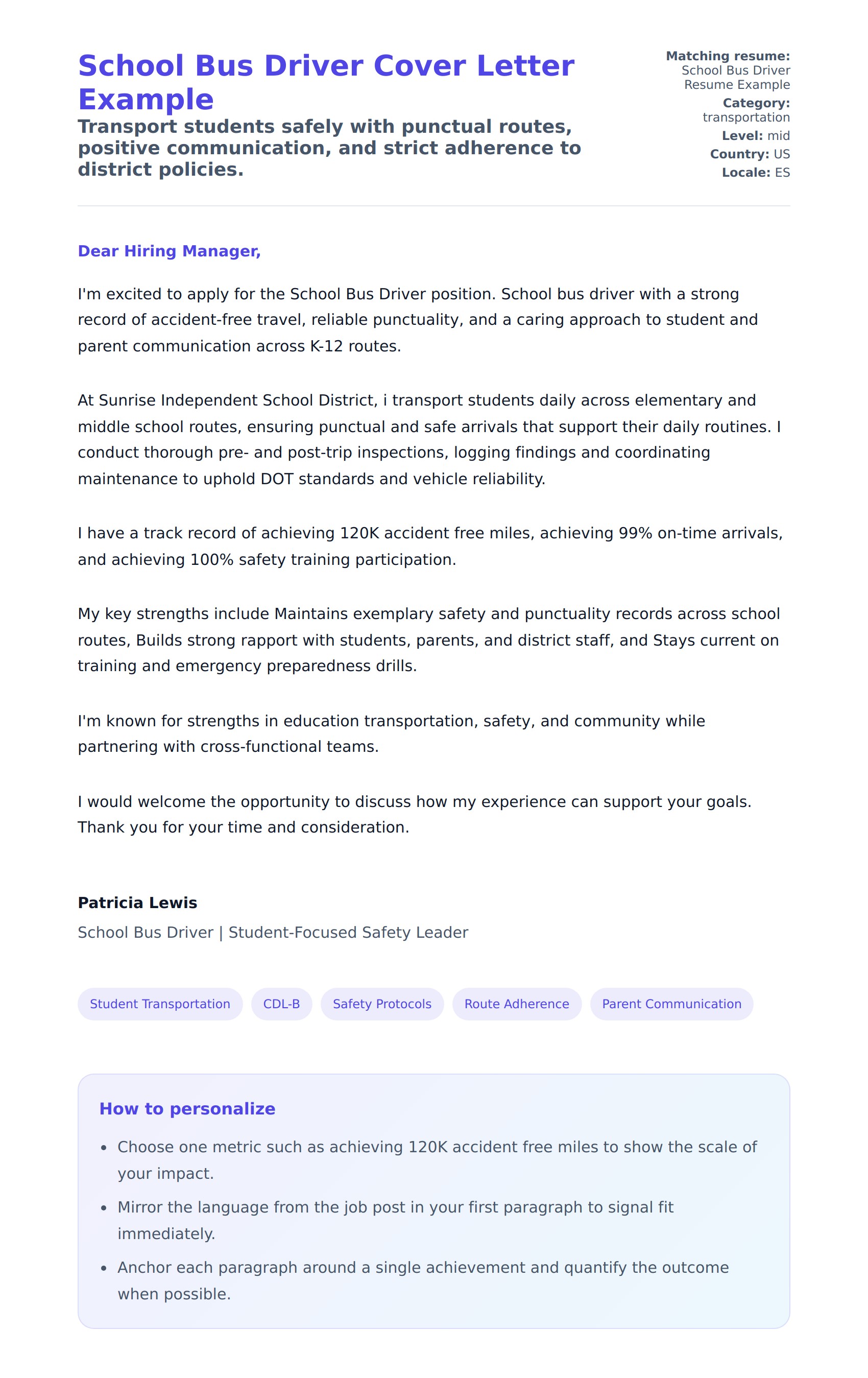Click the School Bus Driver Cover Letter Example title
This screenshot has width=868, height=1378.
(326, 82)
